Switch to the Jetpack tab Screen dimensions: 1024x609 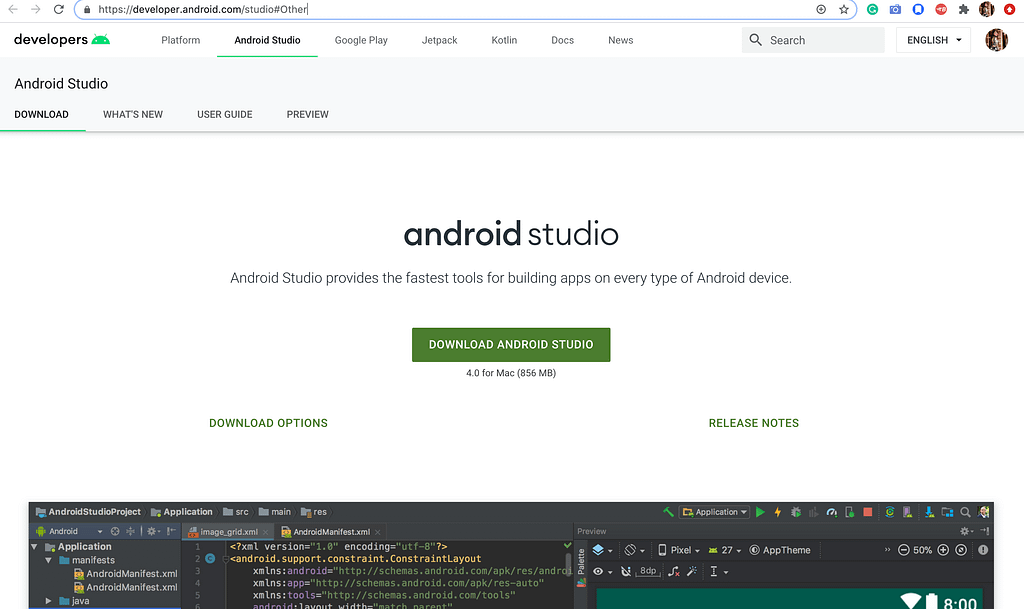point(440,40)
